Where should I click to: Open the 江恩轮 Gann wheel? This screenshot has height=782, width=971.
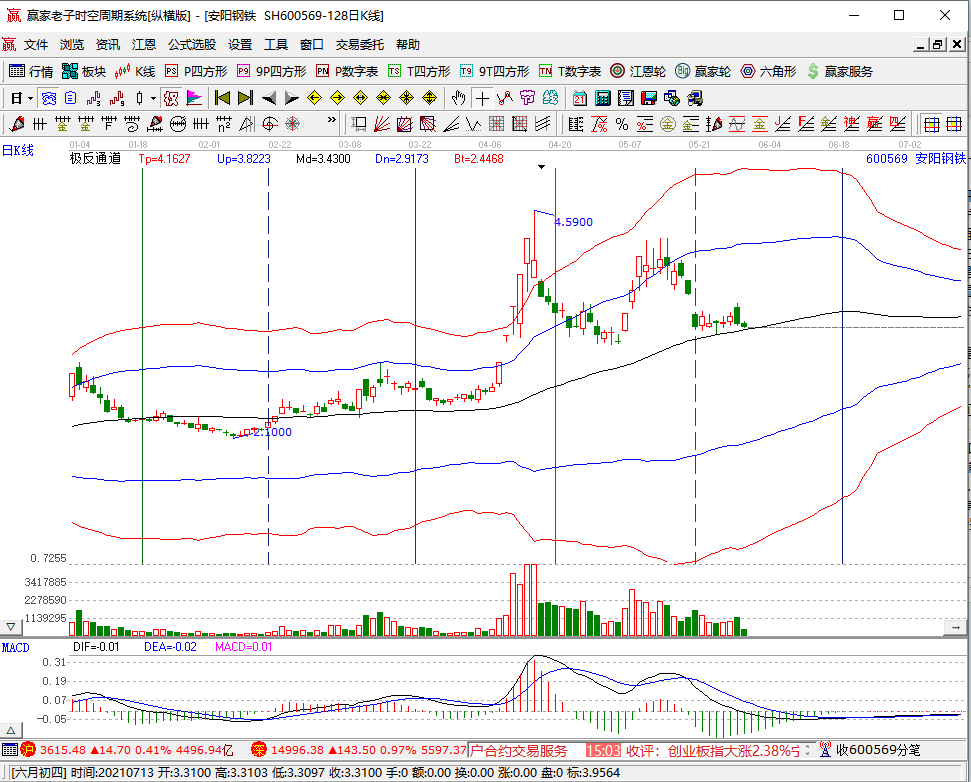[x=638, y=71]
